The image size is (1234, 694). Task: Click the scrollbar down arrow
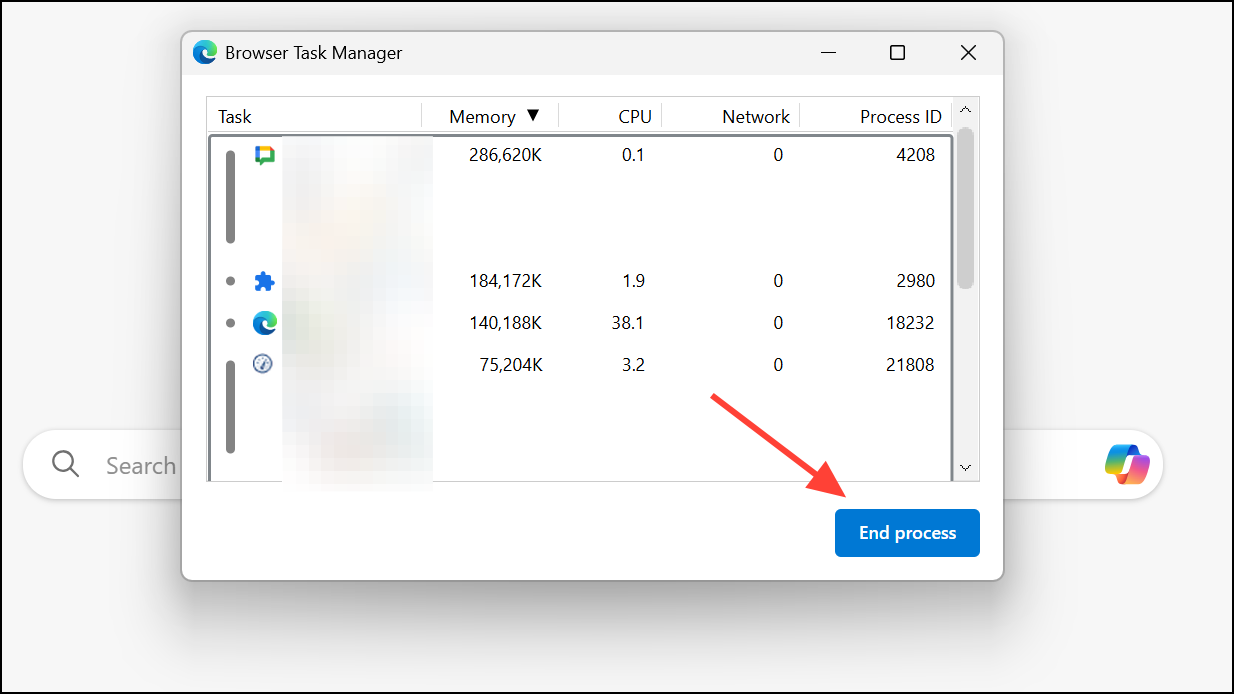pyautogui.click(x=965, y=467)
